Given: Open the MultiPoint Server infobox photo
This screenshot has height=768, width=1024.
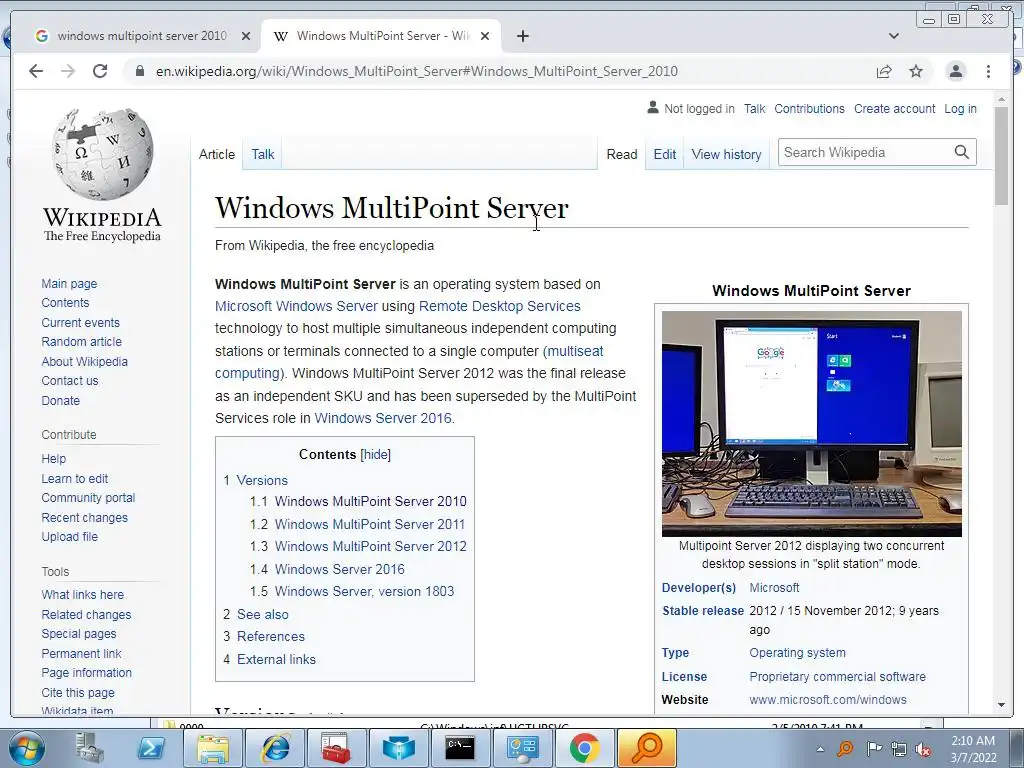Looking at the screenshot, I should click(x=811, y=423).
